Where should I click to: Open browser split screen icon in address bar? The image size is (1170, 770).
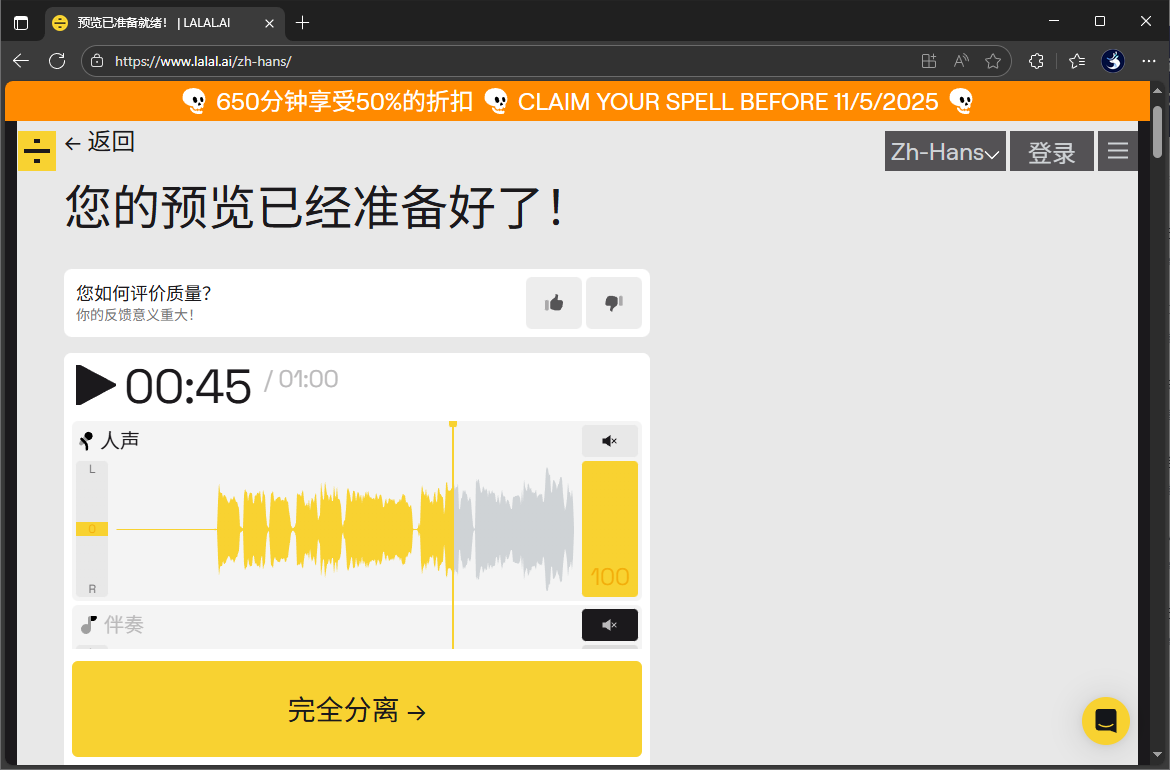[928, 61]
